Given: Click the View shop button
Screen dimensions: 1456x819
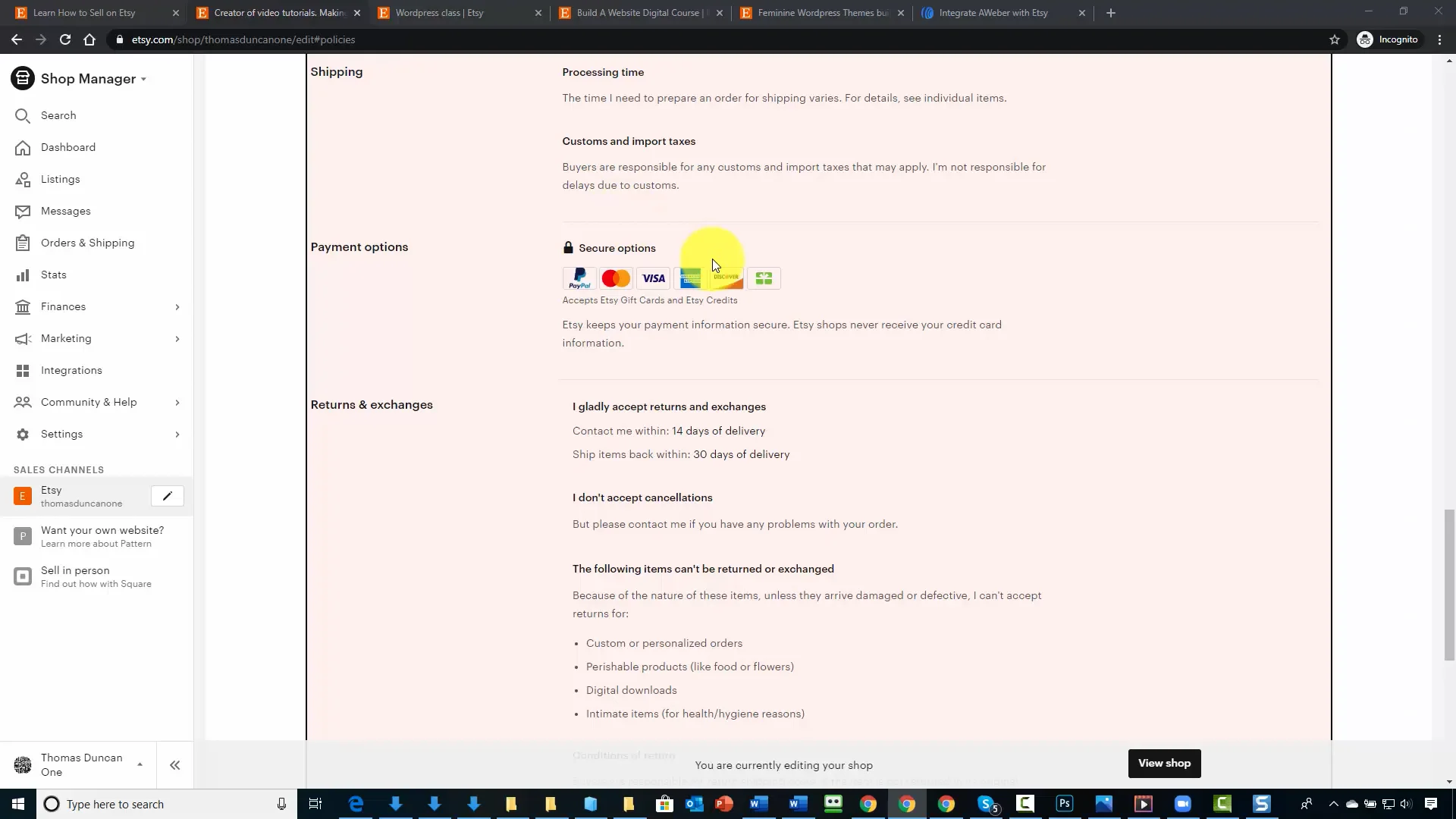Looking at the screenshot, I should pyautogui.click(x=1164, y=764).
